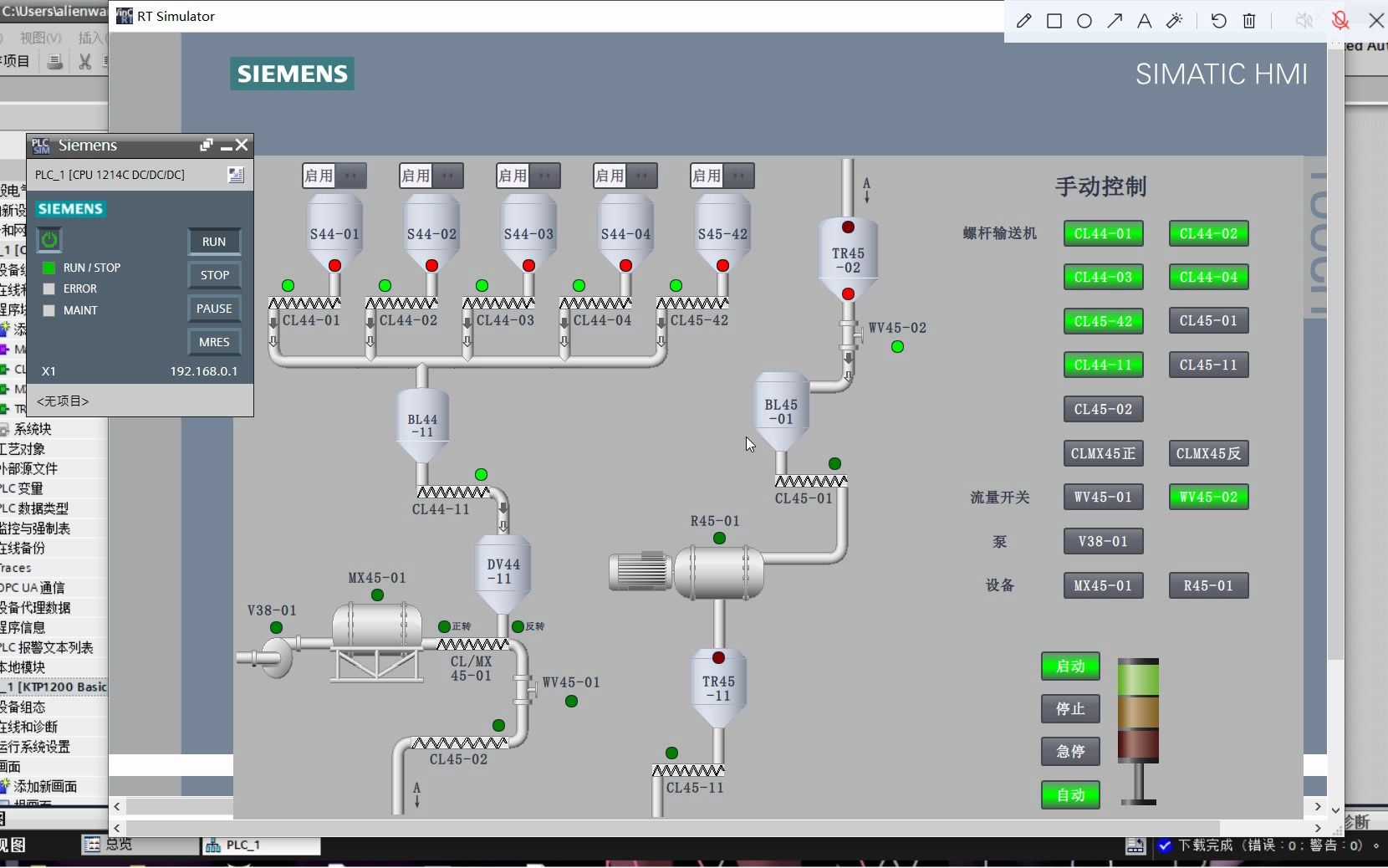Click the green 启动 start button
The image size is (1388, 868).
pyautogui.click(x=1070, y=666)
